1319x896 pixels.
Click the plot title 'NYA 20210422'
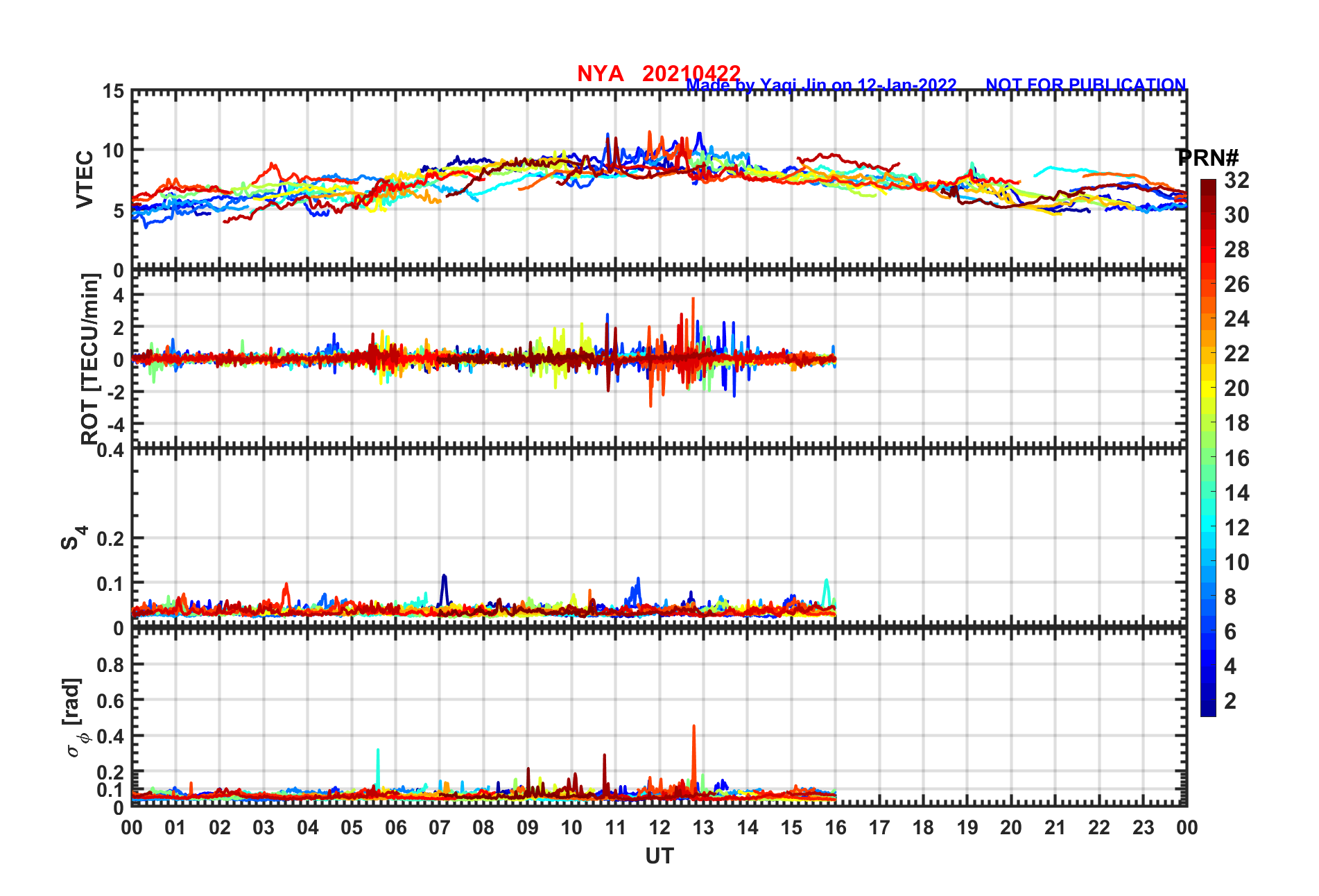tap(659, 73)
